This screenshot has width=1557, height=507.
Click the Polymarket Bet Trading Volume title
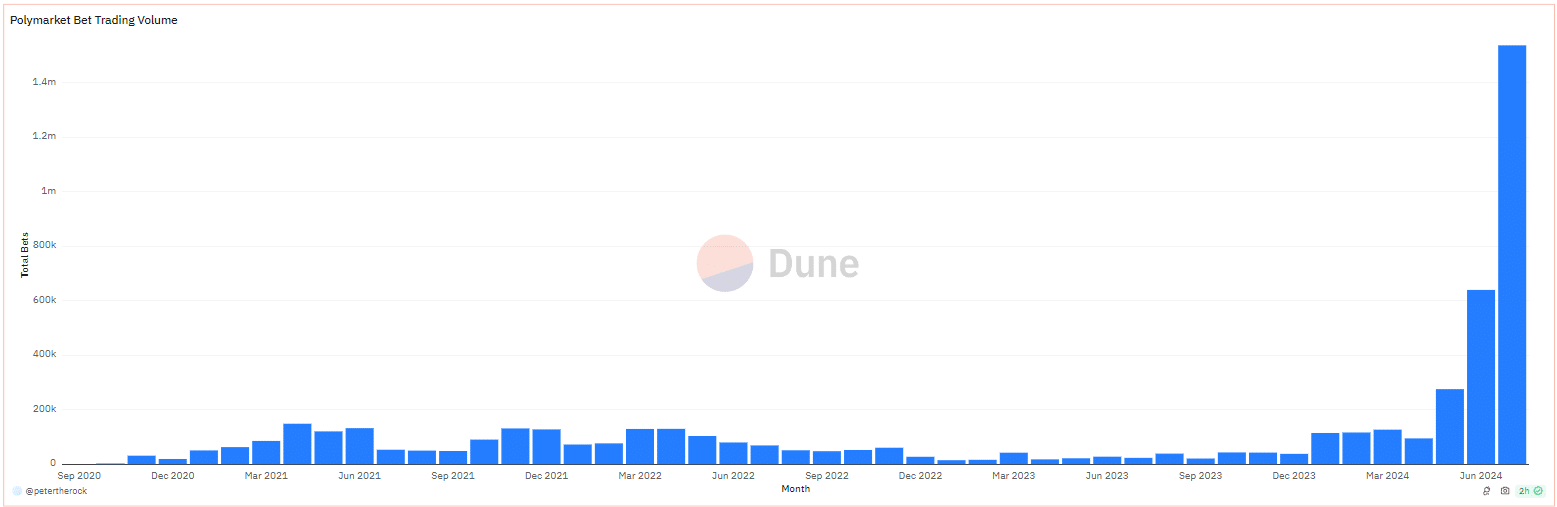[94, 20]
